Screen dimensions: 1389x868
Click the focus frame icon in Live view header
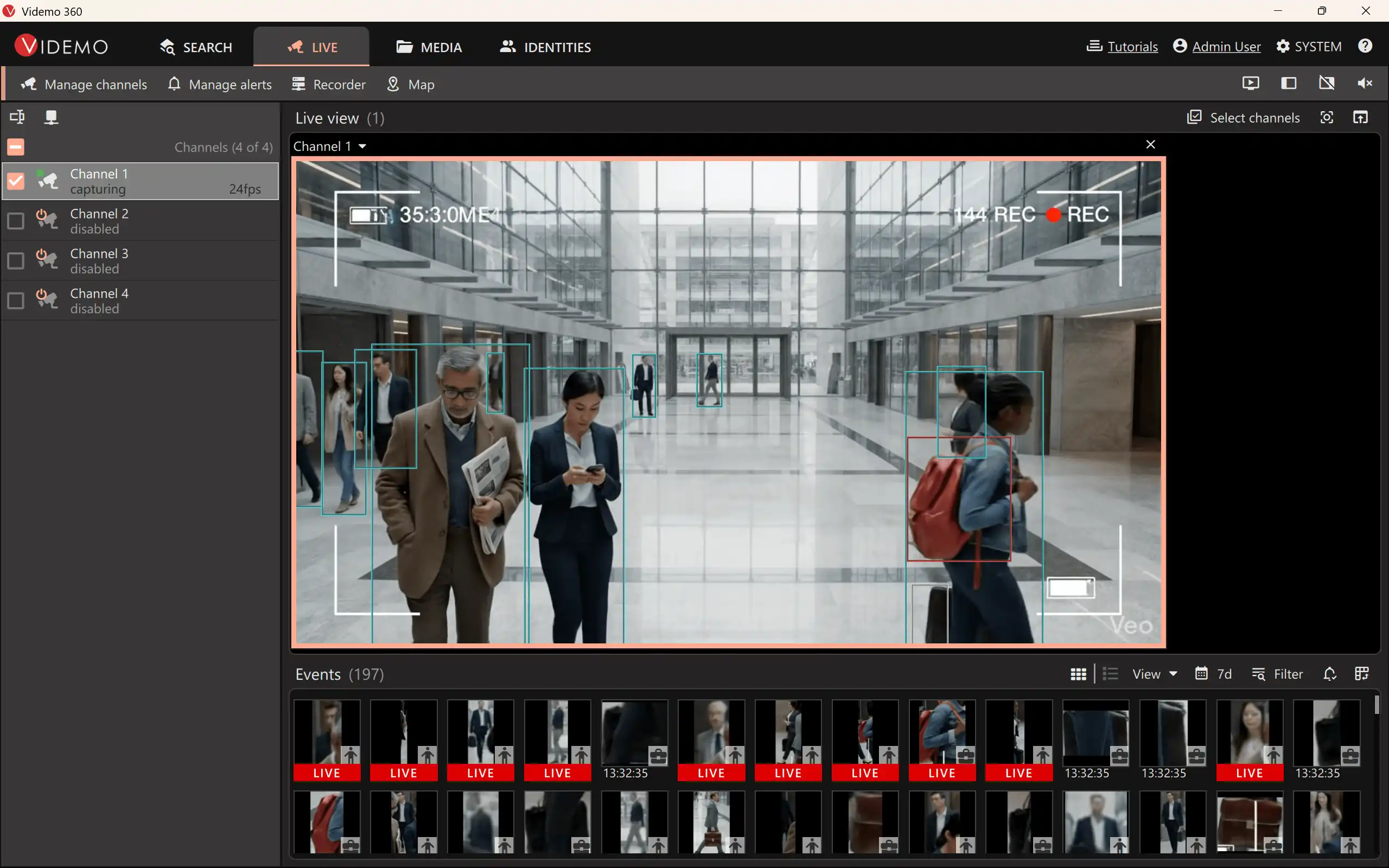pos(1327,118)
